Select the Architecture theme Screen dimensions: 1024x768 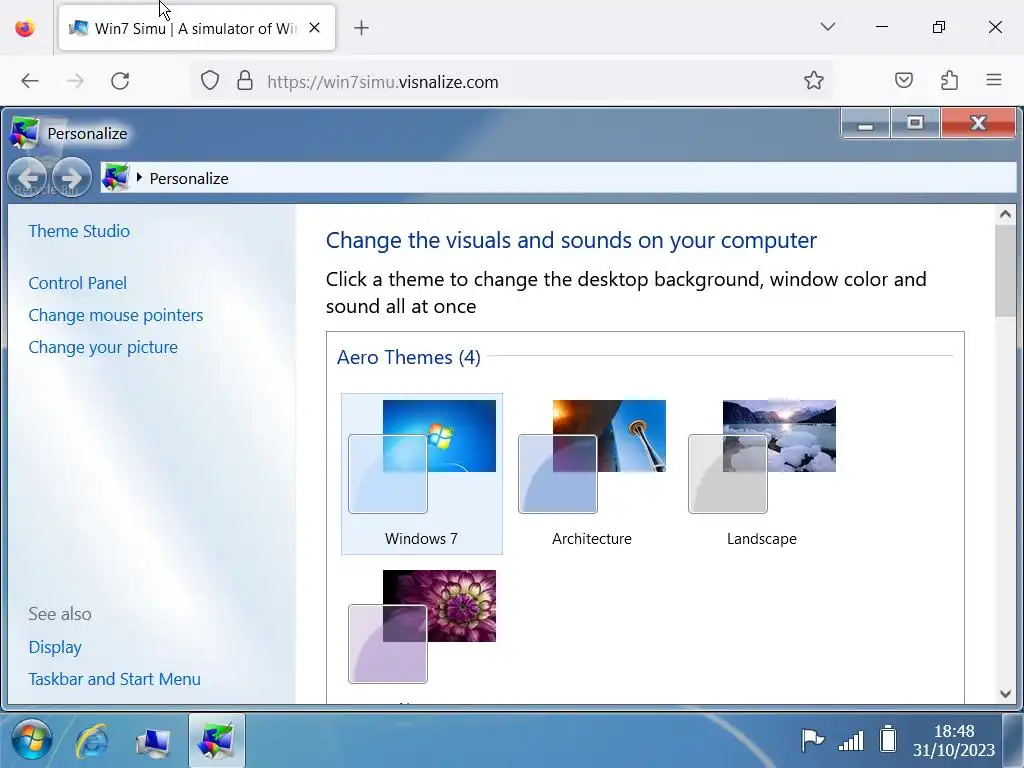[592, 473]
